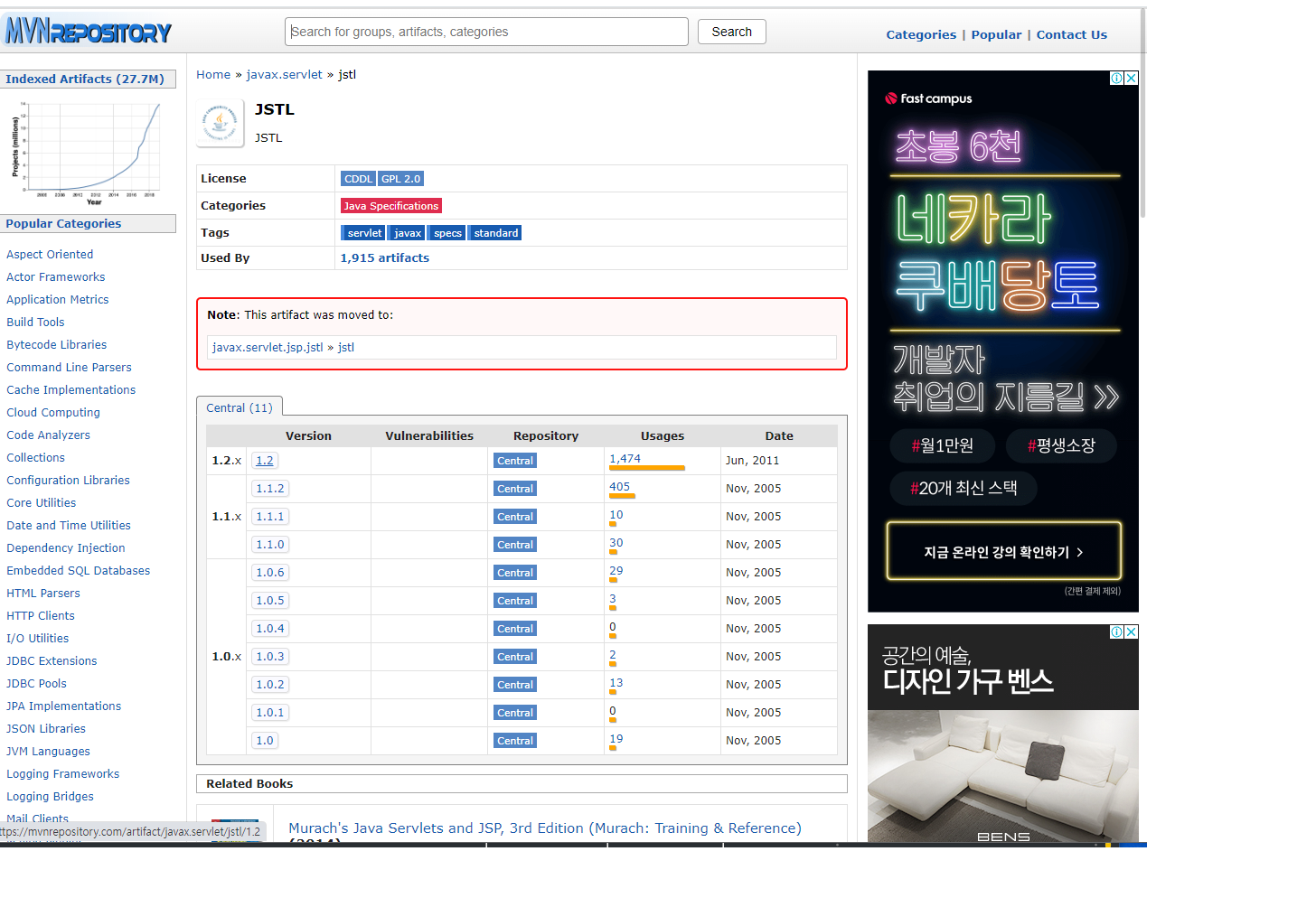Open the Java Specifications category
The height and width of the screenshot is (898, 1316).
pyautogui.click(x=390, y=206)
